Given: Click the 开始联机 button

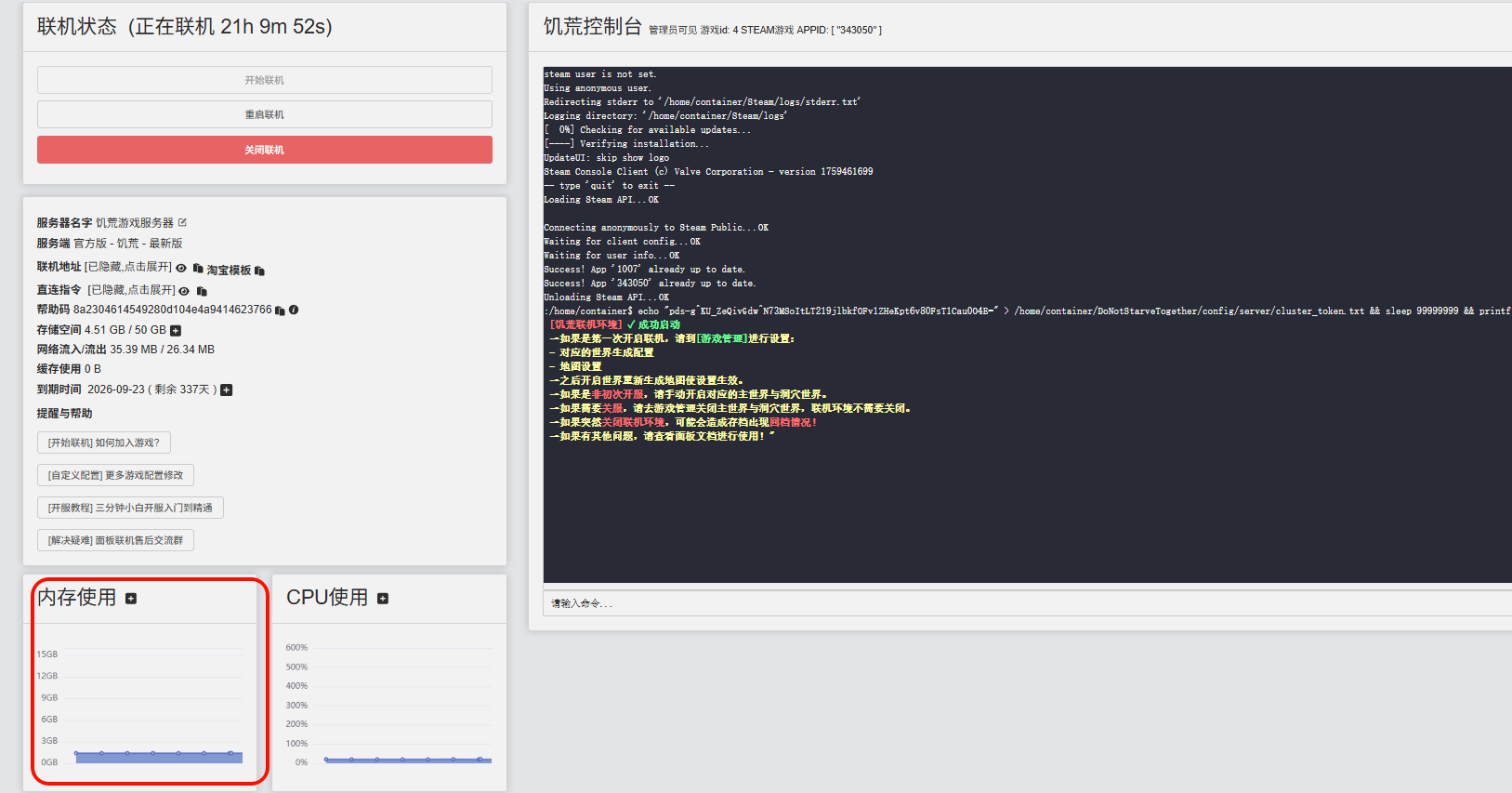Looking at the screenshot, I should click(x=265, y=80).
